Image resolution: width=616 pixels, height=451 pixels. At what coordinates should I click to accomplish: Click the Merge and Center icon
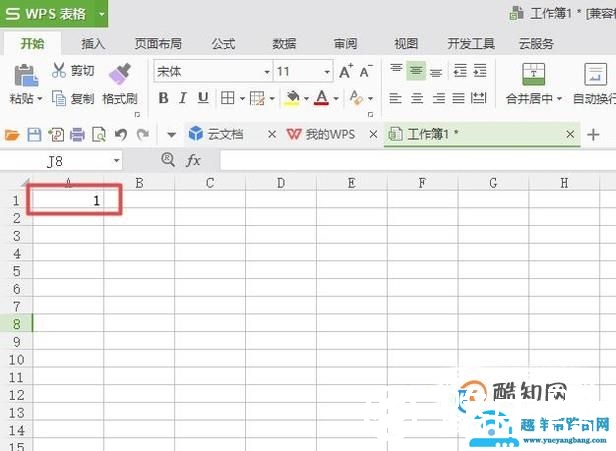pyautogui.click(x=534, y=74)
